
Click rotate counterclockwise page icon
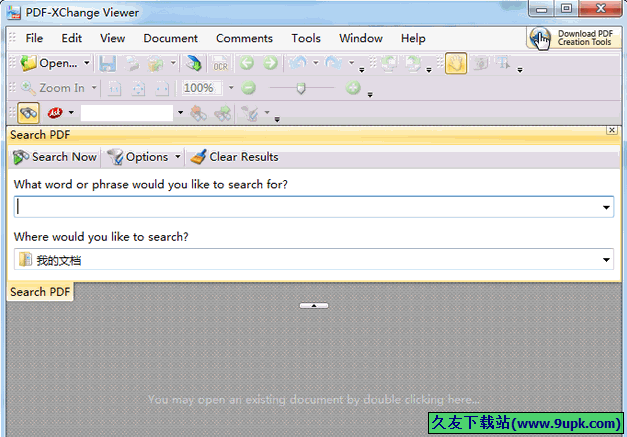[x=389, y=63]
